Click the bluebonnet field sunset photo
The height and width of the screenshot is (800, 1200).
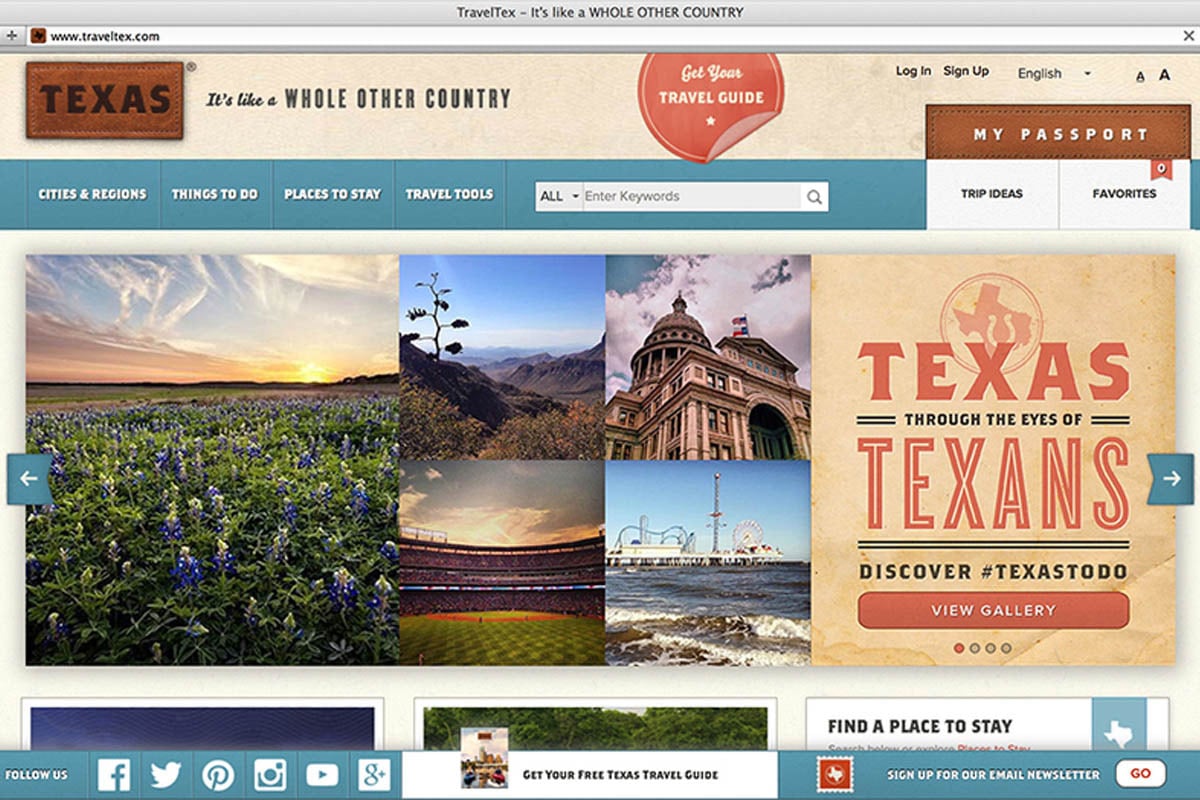tap(212, 460)
